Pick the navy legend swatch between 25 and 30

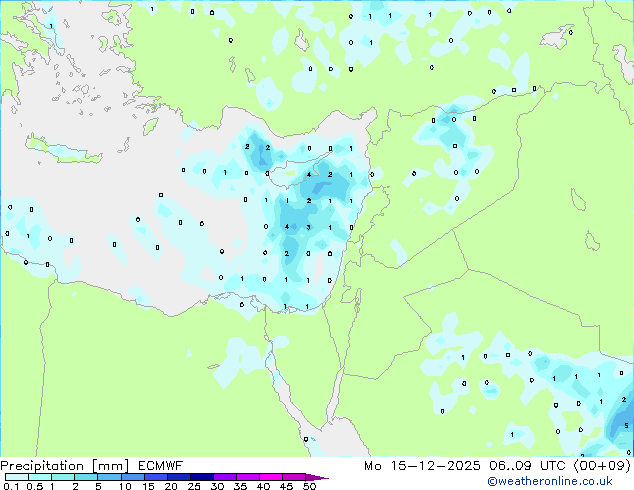pos(202,477)
